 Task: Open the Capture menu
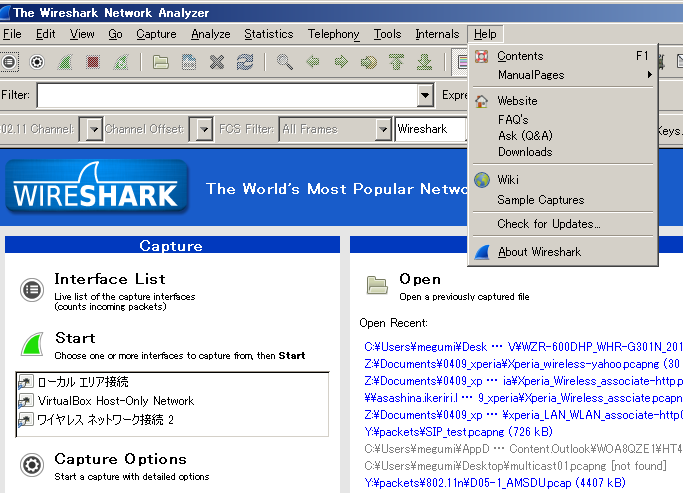(156, 34)
